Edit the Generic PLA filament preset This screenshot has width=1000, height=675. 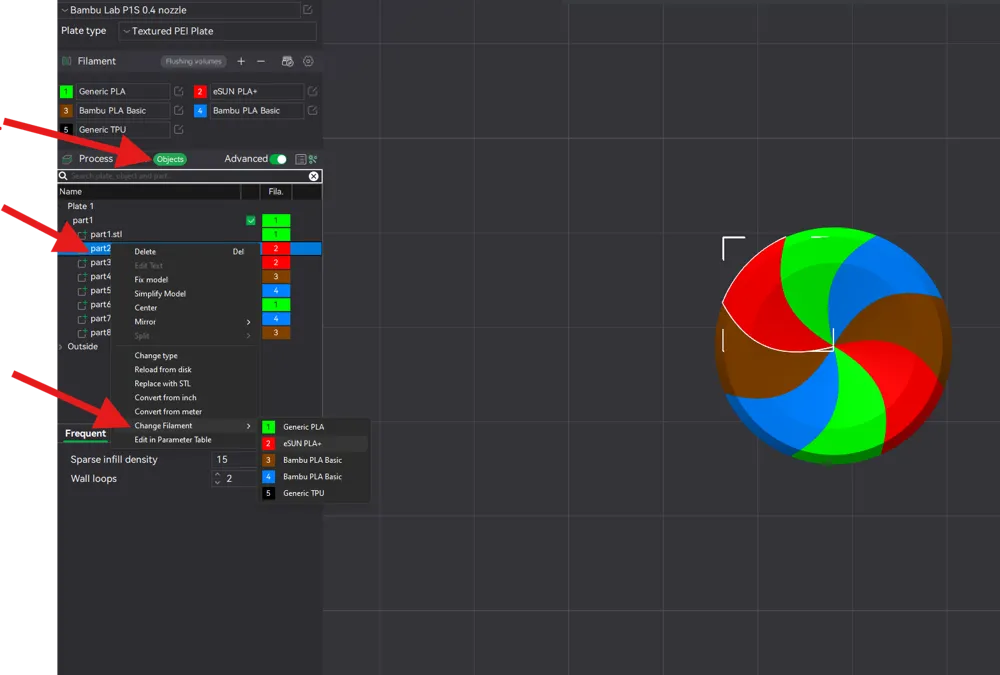pos(178,92)
